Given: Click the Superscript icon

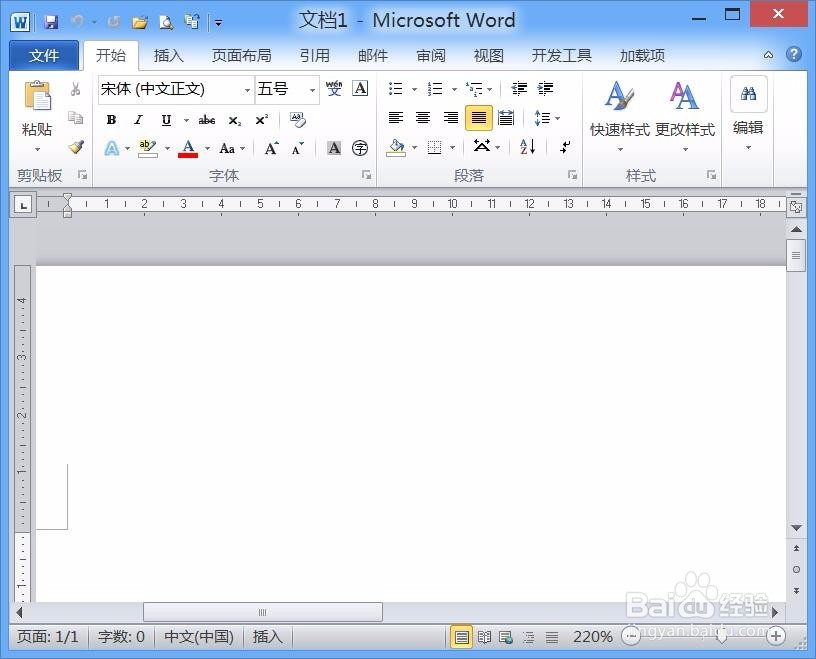Looking at the screenshot, I should (261, 119).
